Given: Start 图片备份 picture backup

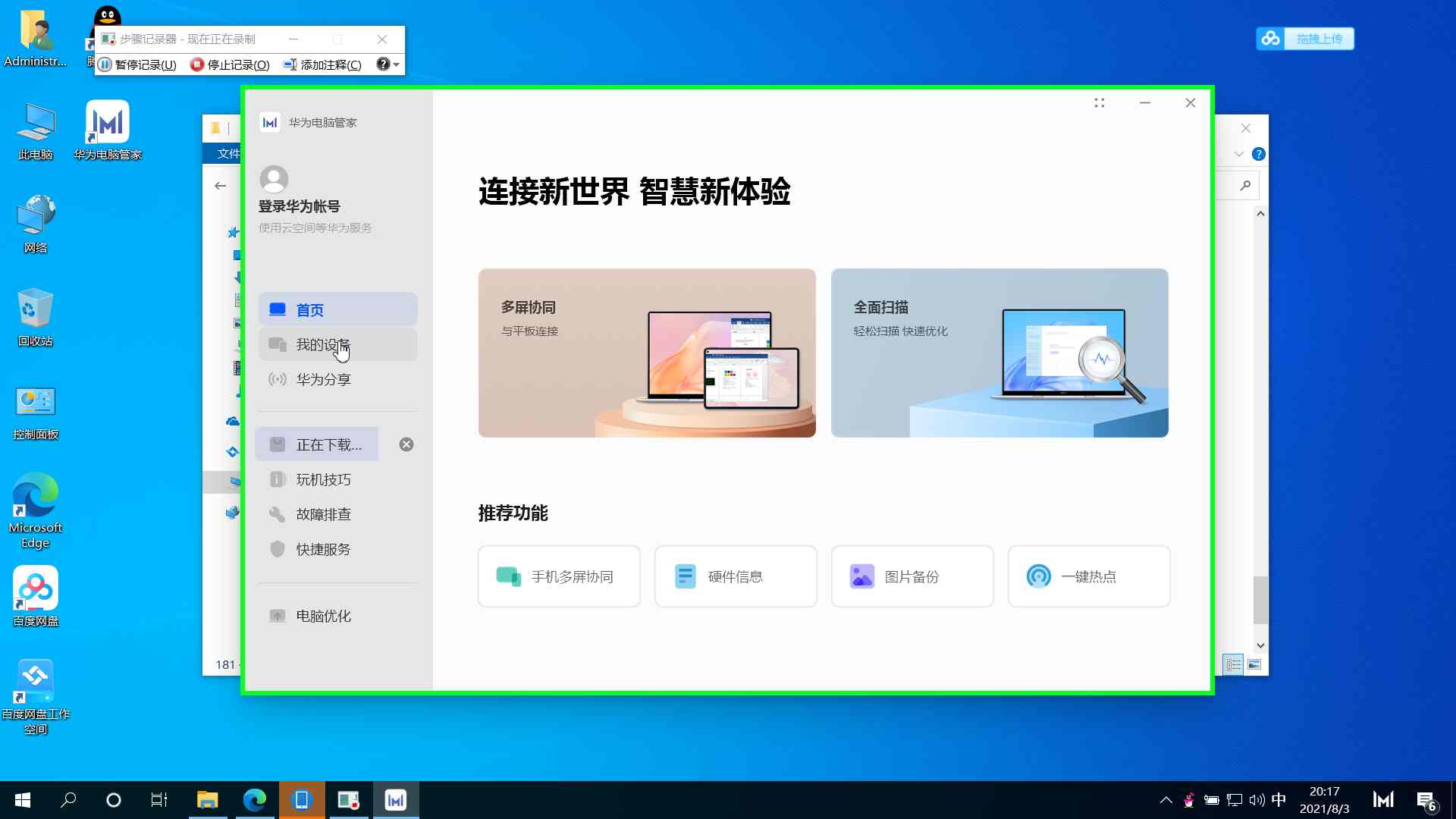Looking at the screenshot, I should pyautogui.click(x=912, y=576).
